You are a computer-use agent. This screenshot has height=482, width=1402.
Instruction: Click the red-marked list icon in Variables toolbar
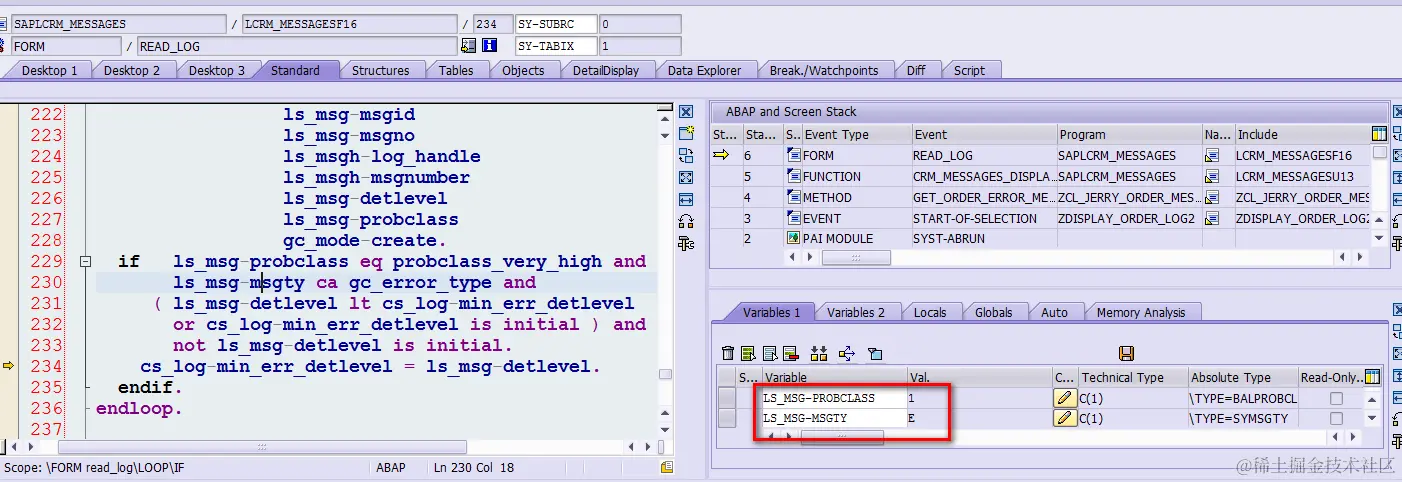pyautogui.click(x=790, y=353)
